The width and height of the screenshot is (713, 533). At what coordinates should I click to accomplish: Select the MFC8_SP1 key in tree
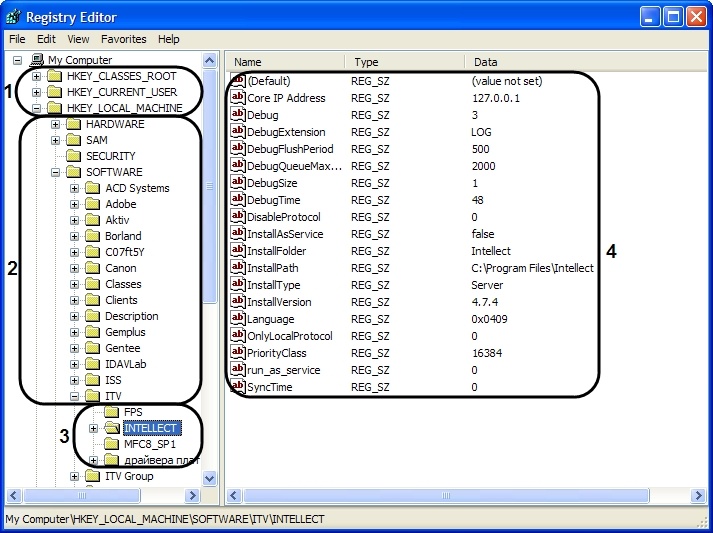pos(149,444)
